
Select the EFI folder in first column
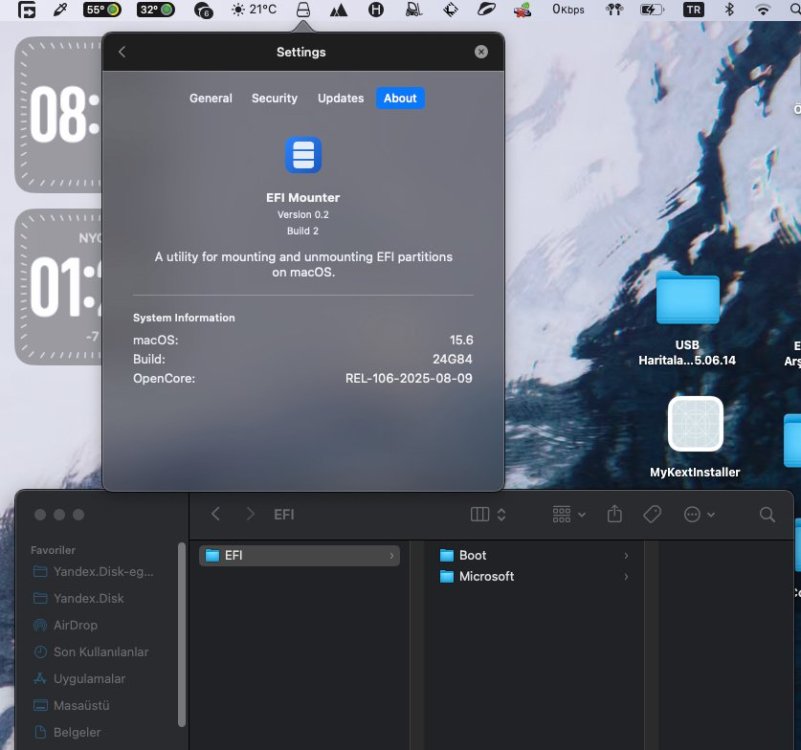pyautogui.click(x=299, y=555)
